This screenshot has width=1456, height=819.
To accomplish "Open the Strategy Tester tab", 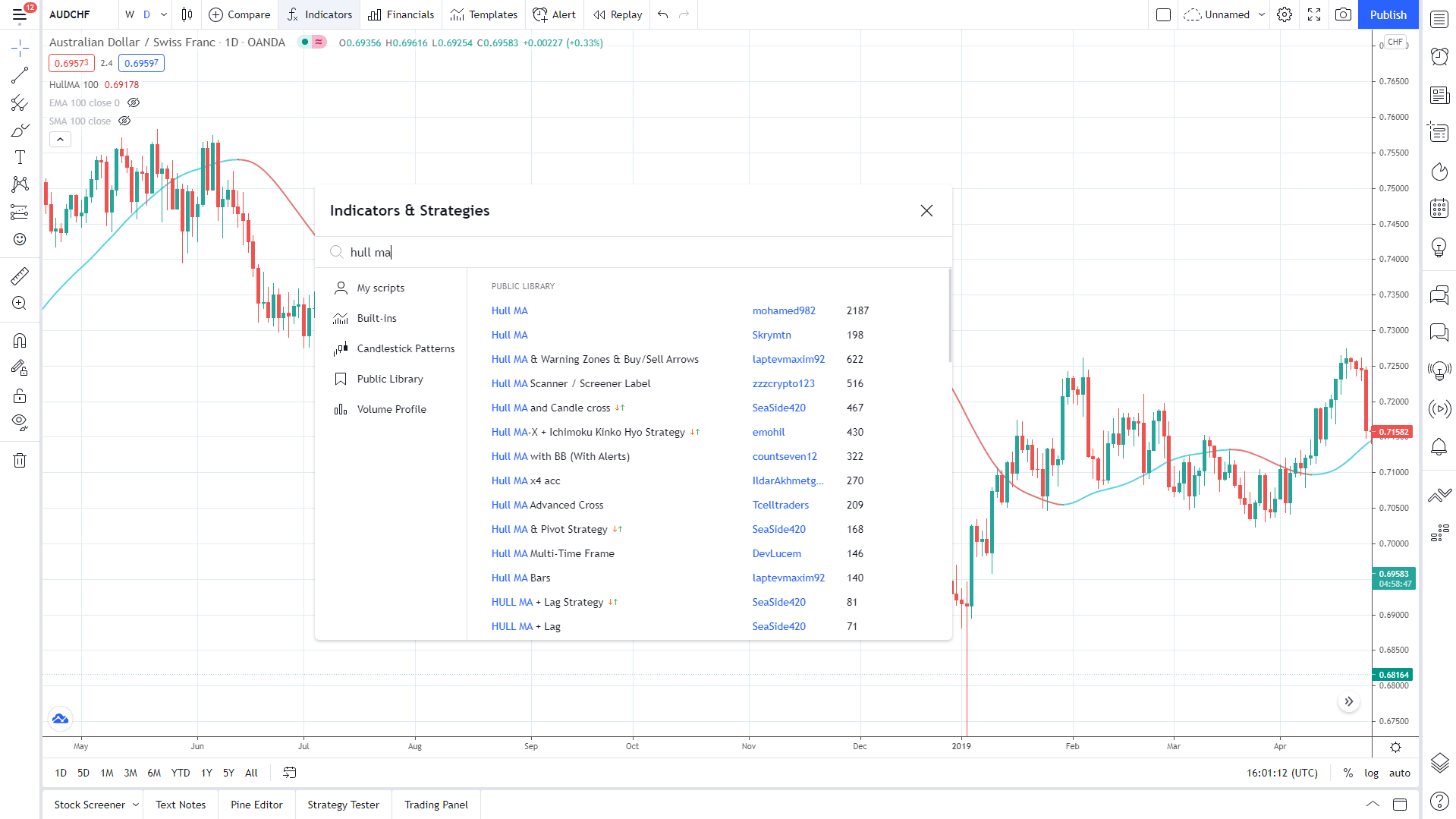I will pos(343,805).
